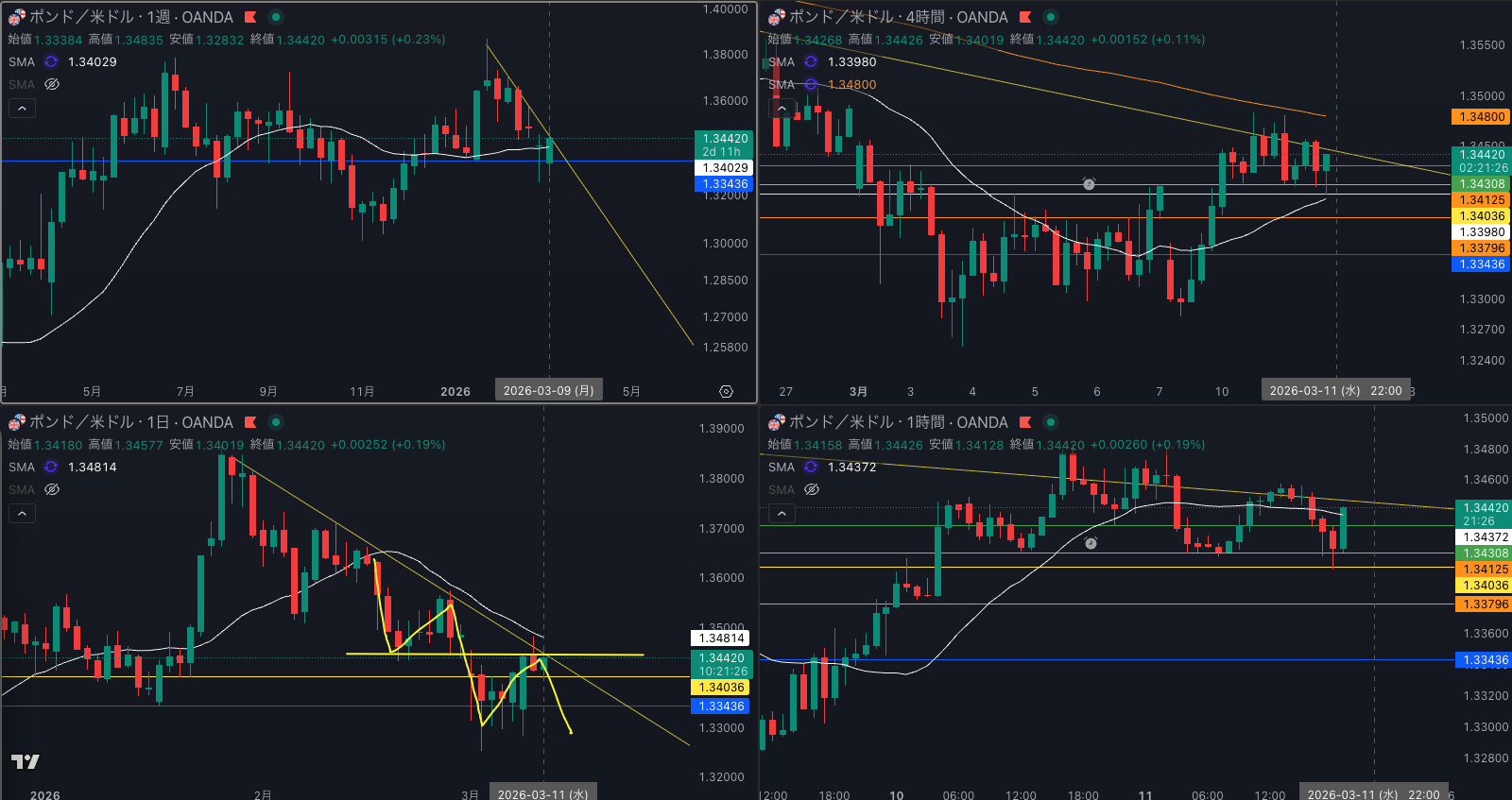Image resolution: width=1512 pixels, height=800 pixels.
Task: Click the yellow 1.34036 price label on daily chart
Action: click(x=722, y=688)
